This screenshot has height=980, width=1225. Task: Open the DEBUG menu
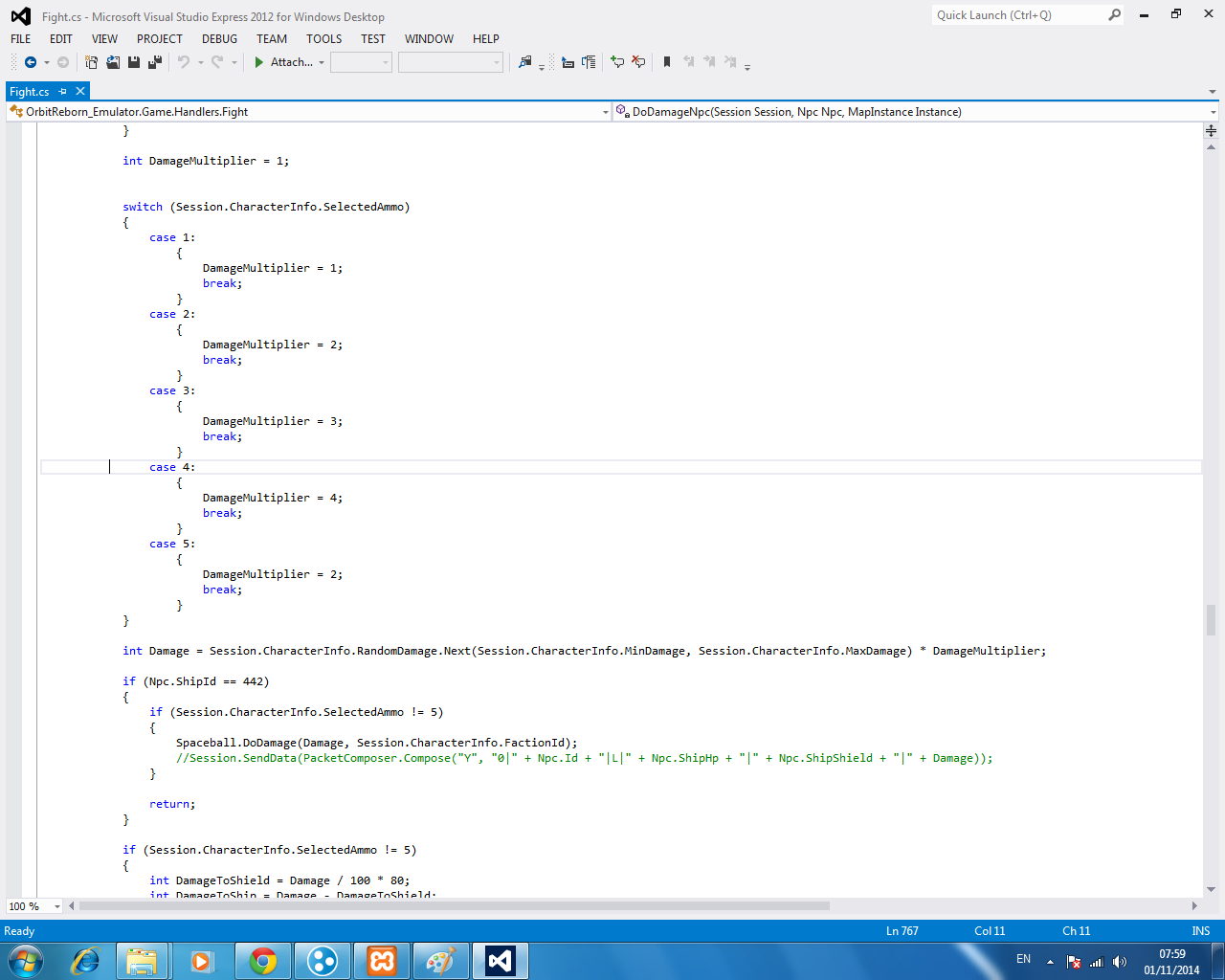coord(219,39)
